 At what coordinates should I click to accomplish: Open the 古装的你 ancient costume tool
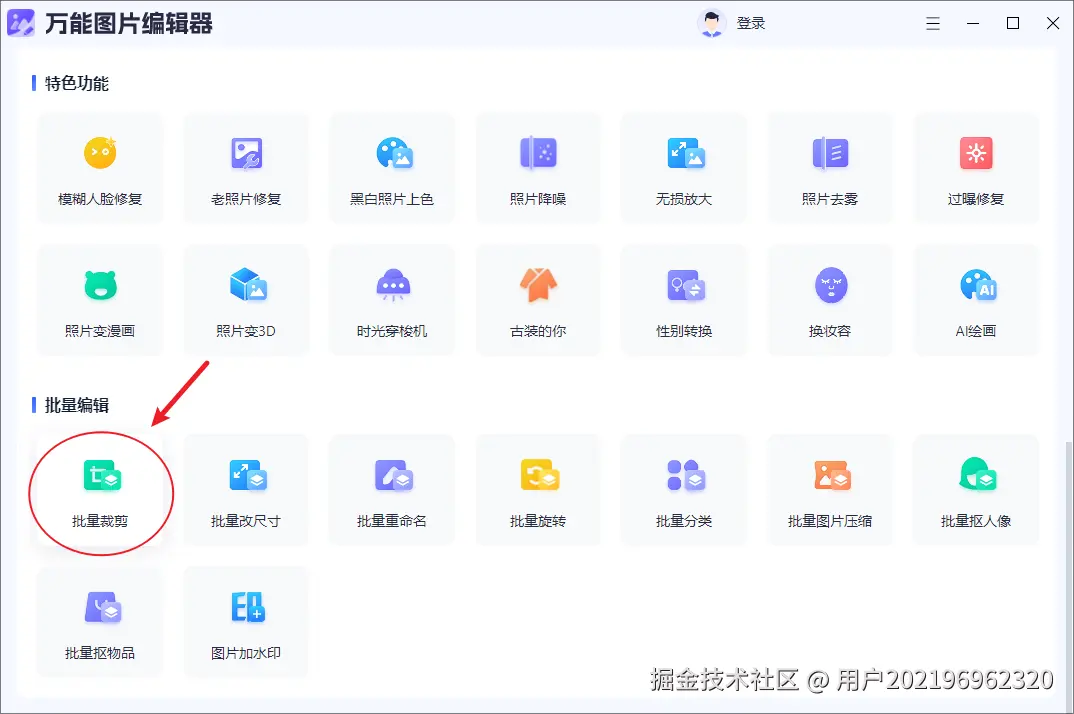click(538, 301)
